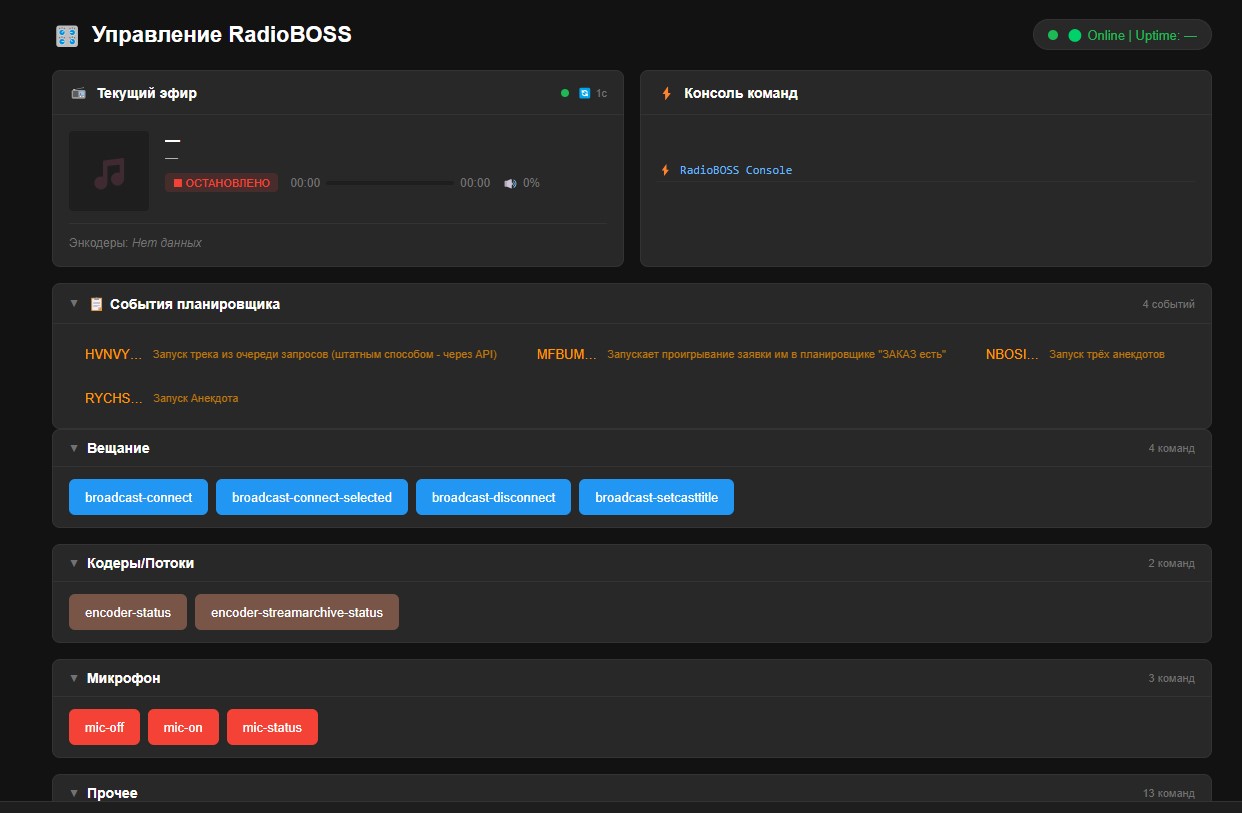This screenshot has width=1242, height=813.
Task: Click the encoder-status button
Action: click(x=128, y=612)
